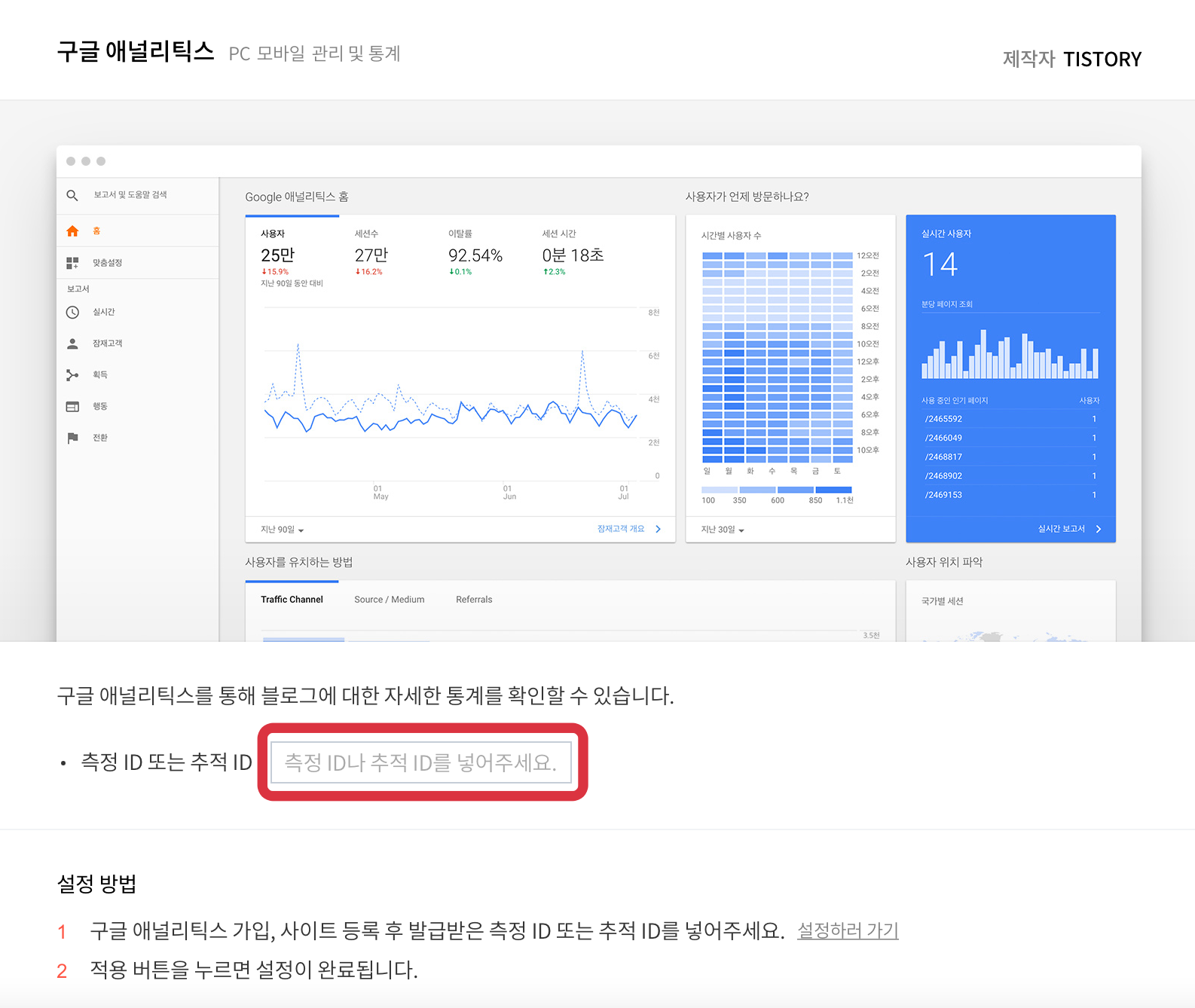Viewport: 1195px width, 1008px height.
Task: Click the 92.54% bounce rate value
Action: tap(475, 255)
